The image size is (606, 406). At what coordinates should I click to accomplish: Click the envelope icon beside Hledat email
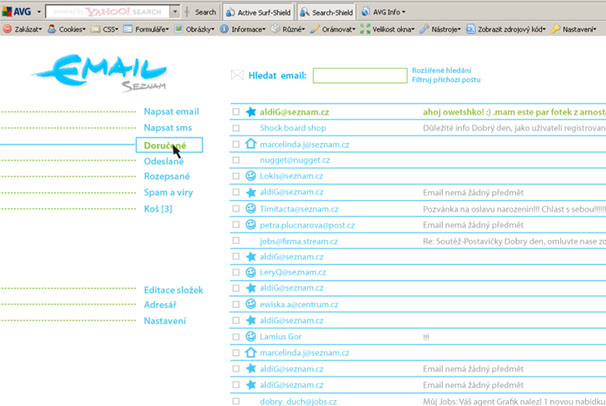pos(237,75)
